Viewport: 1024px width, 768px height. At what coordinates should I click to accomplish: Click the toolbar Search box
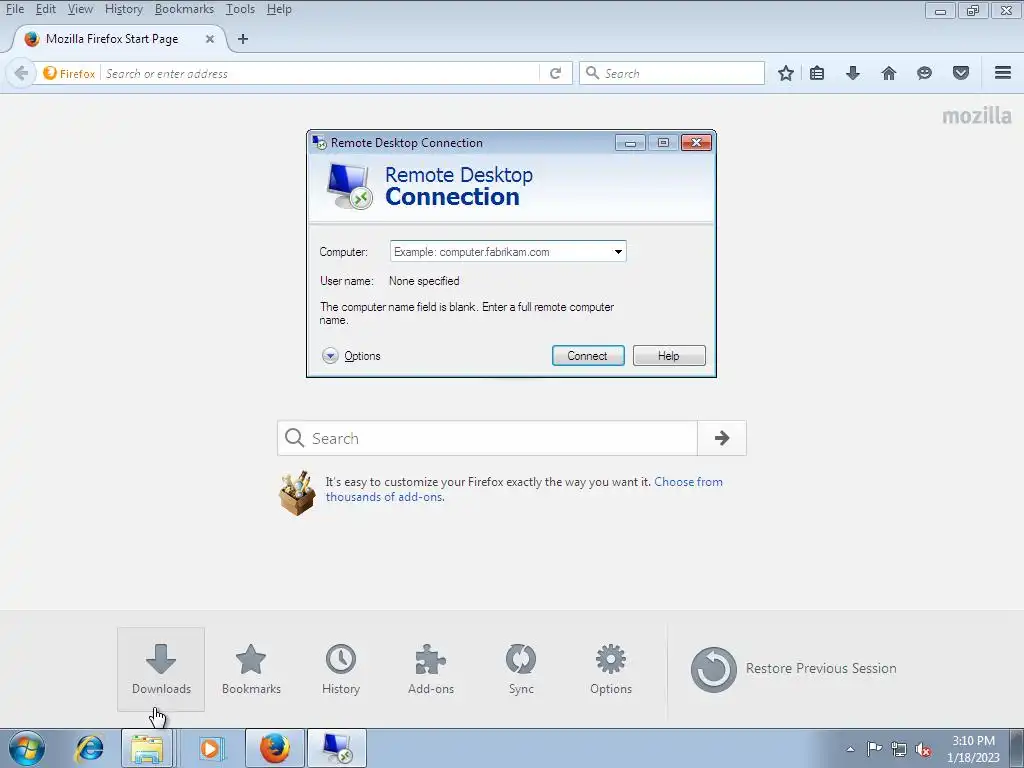click(x=672, y=73)
